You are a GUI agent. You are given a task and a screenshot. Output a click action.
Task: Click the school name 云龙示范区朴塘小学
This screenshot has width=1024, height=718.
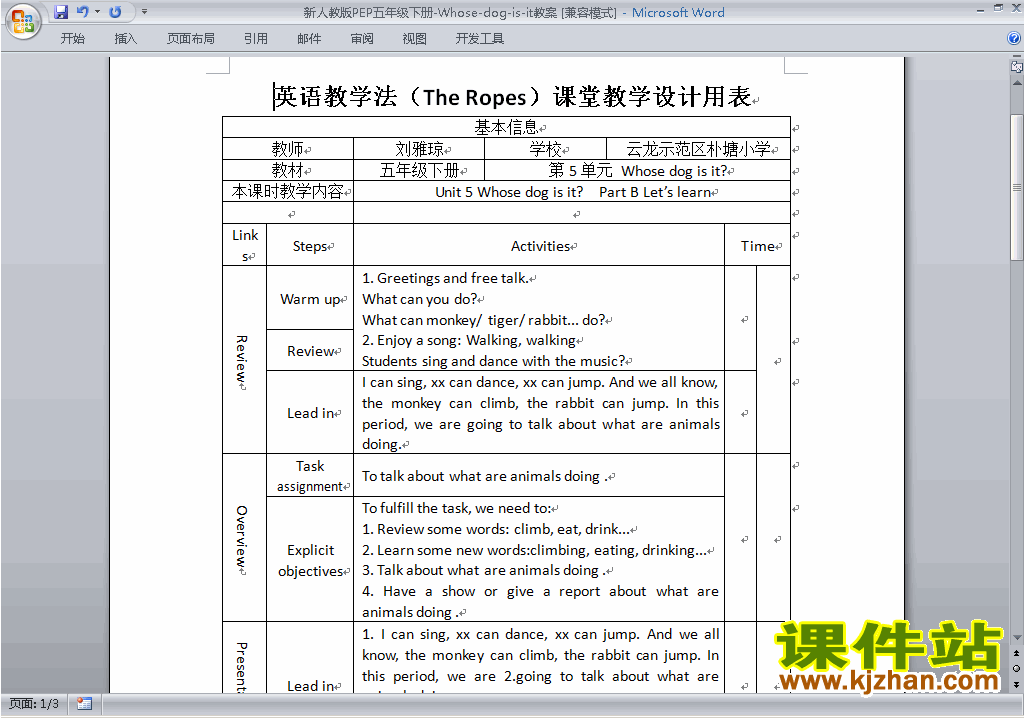point(698,149)
